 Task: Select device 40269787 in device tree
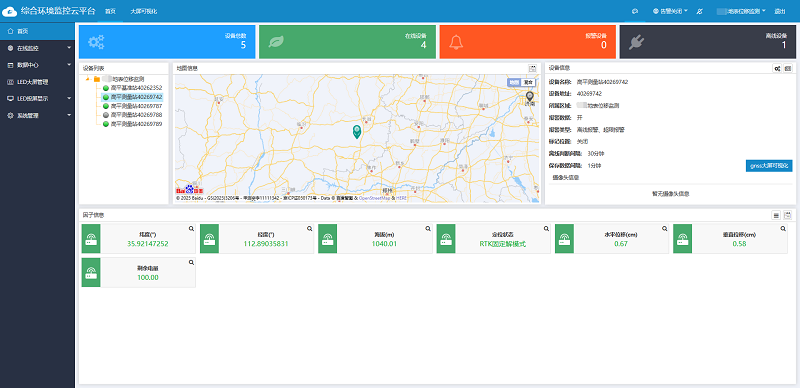136,106
